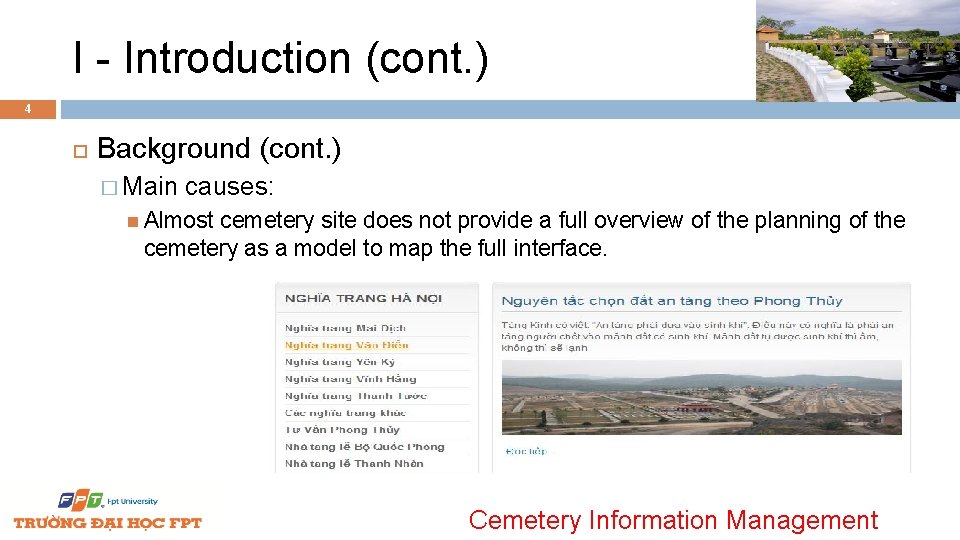
Task: Open Nhà tang lễ Bộ Quốc Phòng link
Action: coord(364,447)
